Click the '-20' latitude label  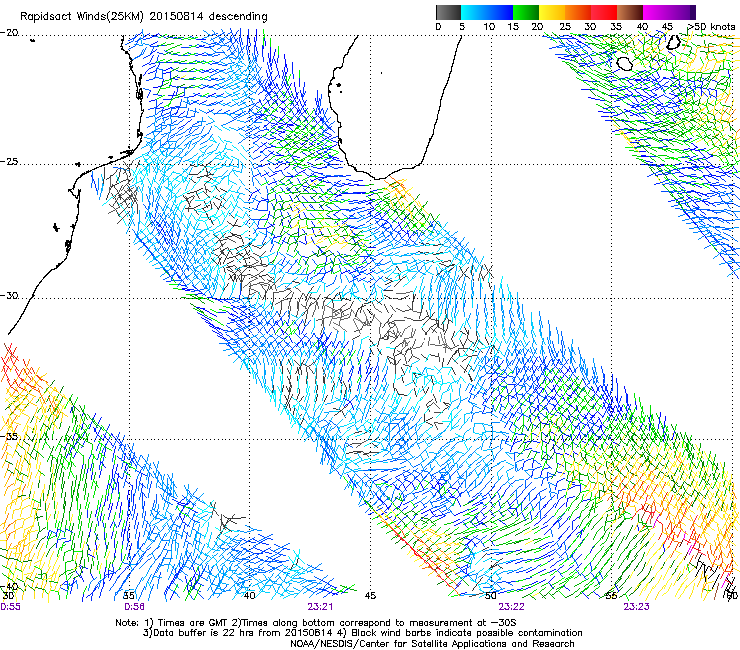click(9, 33)
